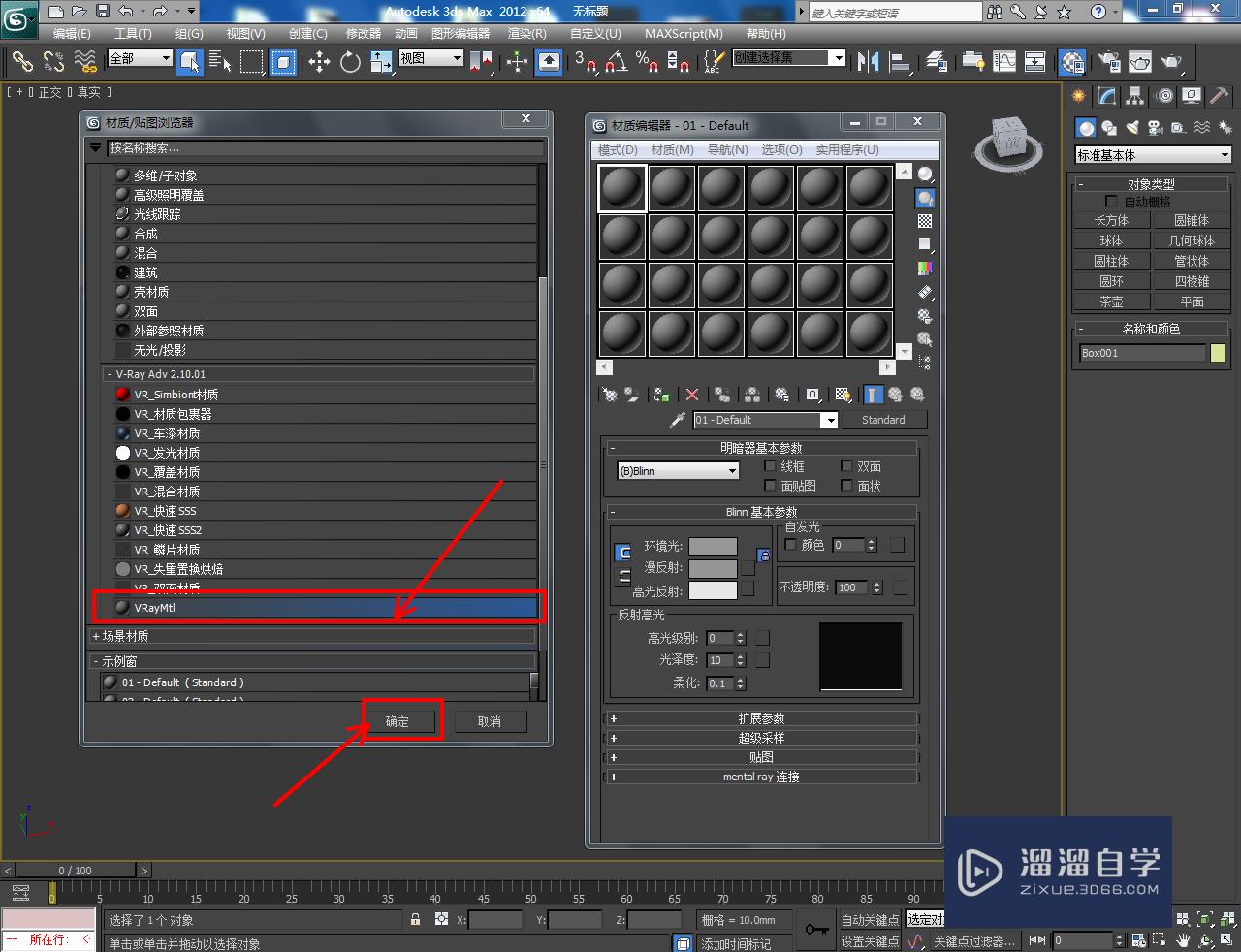Screen dimensions: 1241x952
Task: Open Select by Name list tool
Action: point(221,62)
